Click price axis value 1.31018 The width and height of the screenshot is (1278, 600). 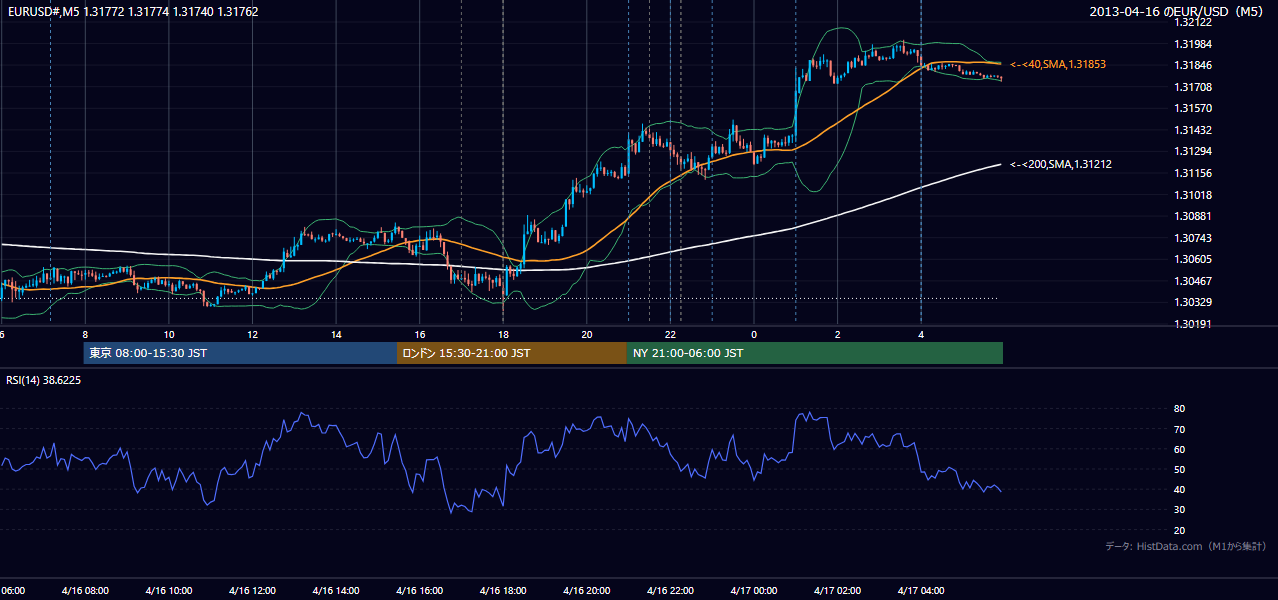tap(1193, 195)
